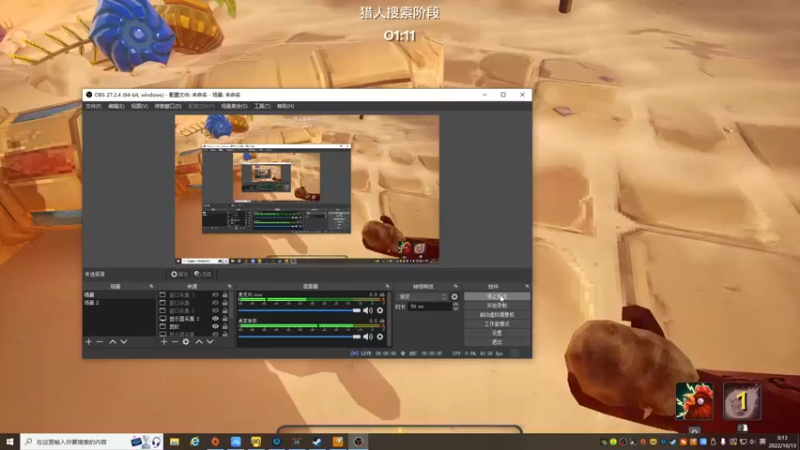Open the 场景集合(S) menu
Screen dimensions: 800x450
[234, 106]
